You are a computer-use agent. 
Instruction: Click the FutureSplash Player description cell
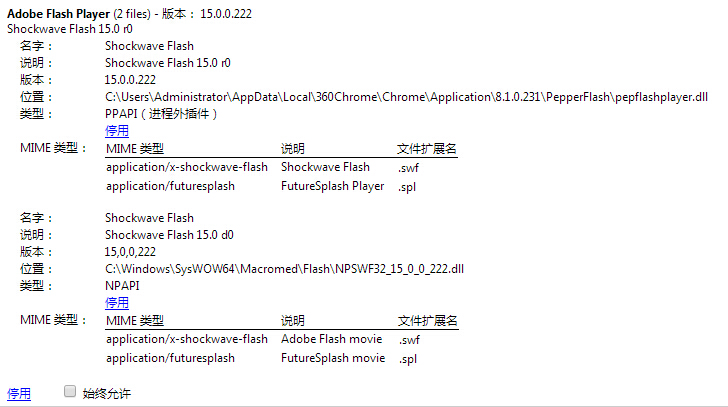[332, 186]
